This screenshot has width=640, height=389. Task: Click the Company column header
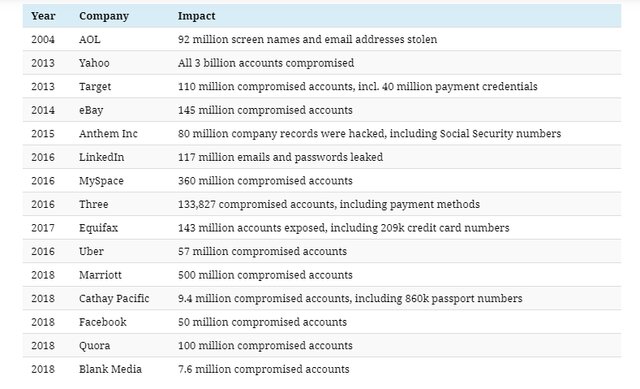(104, 16)
